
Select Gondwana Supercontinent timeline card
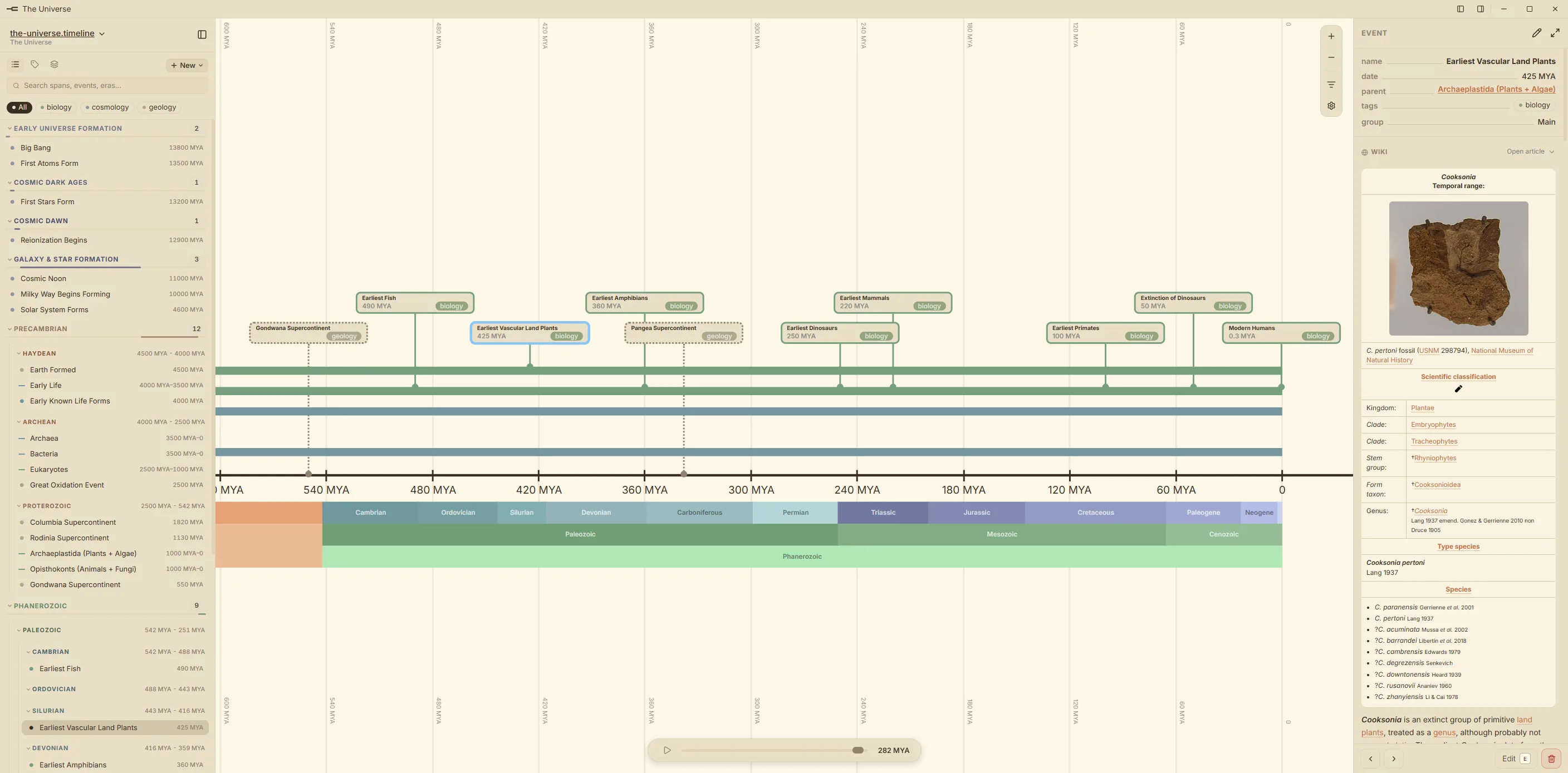point(308,333)
